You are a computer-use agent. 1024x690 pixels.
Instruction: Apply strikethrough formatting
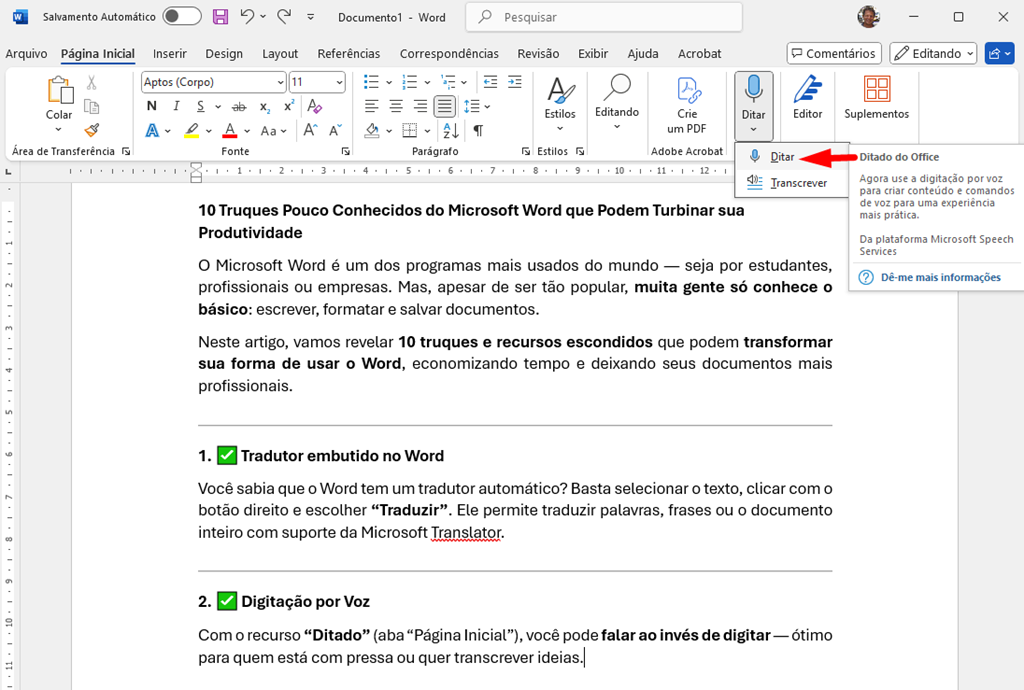click(x=240, y=106)
